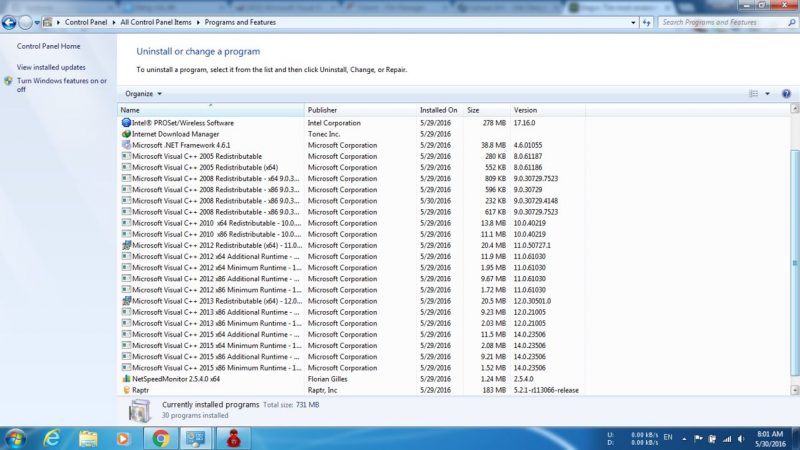Select the Raptr program icon
Image resolution: width=800 pixels, height=450 pixels.
(126, 390)
